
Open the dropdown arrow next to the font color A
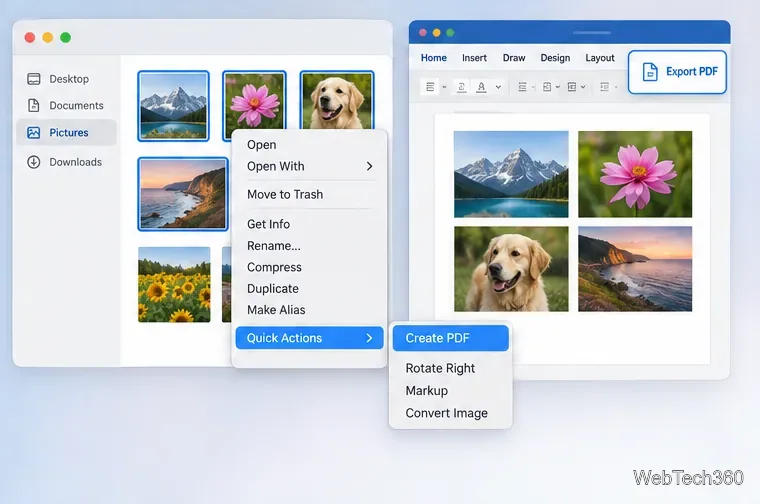click(498, 87)
